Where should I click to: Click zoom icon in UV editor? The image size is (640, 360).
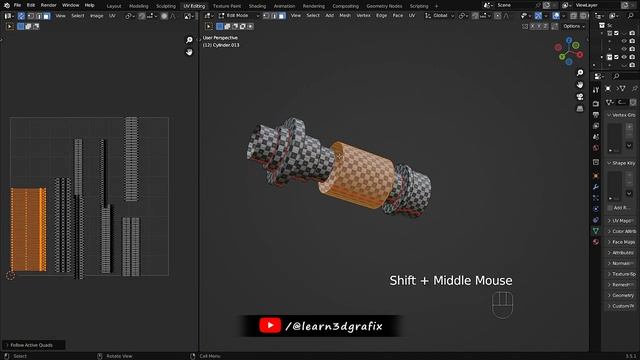tap(189, 40)
